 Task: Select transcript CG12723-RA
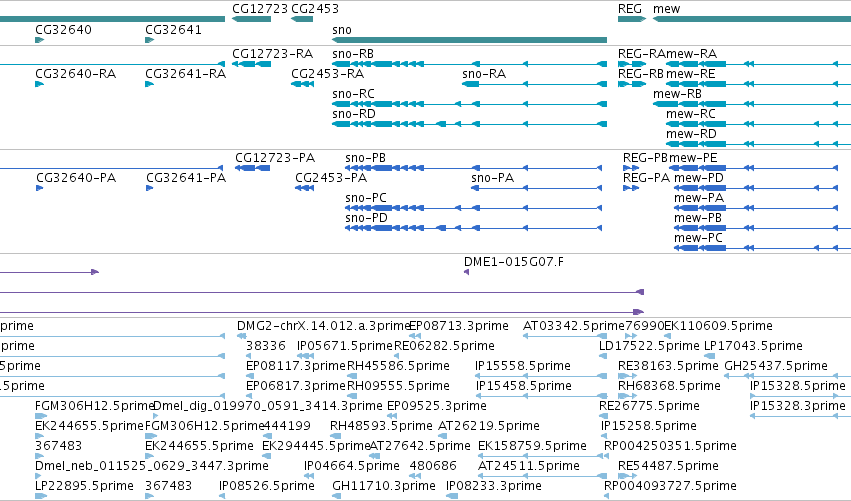pyautogui.click(x=272, y=54)
